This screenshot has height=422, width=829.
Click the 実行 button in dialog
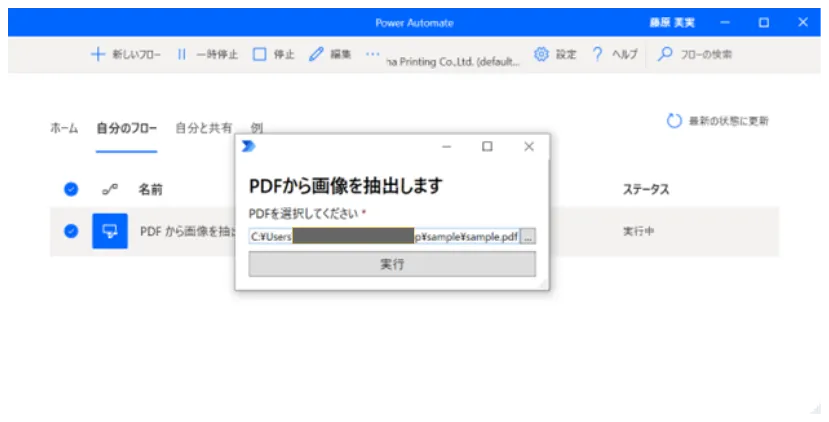392,264
